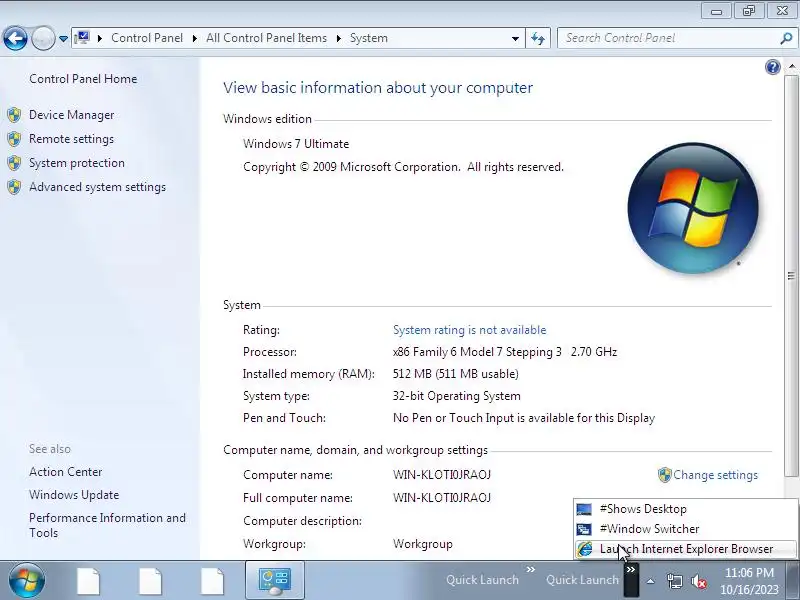The height and width of the screenshot is (600, 800).
Task: Select #Window Switcher menu entry
Action: click(685, 529)
